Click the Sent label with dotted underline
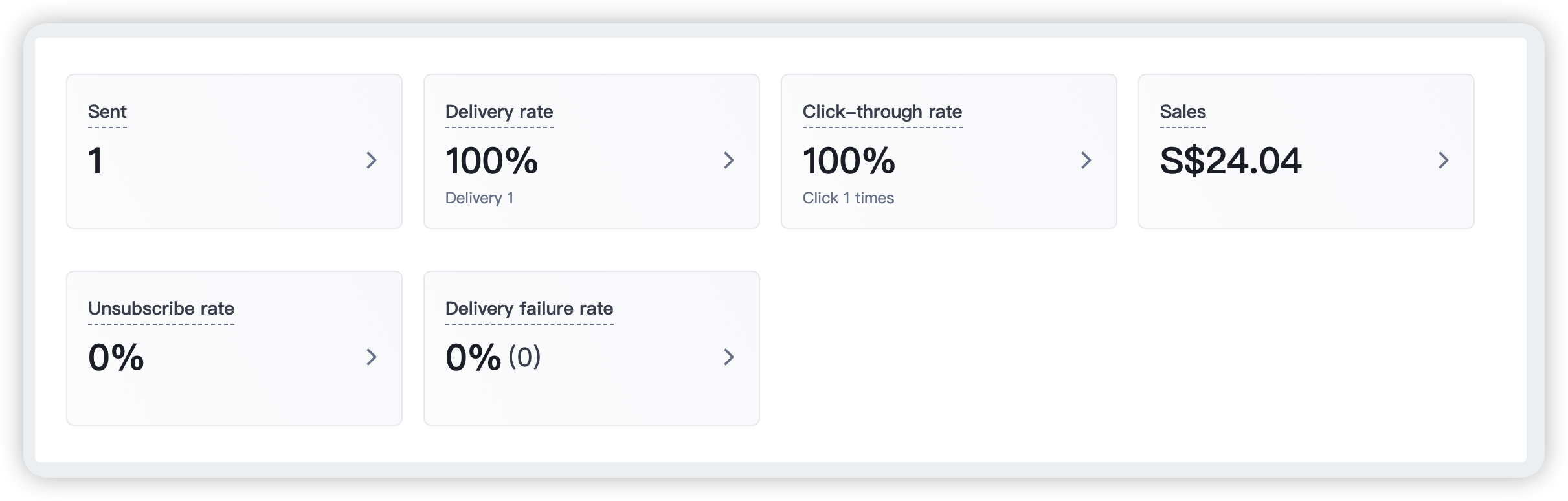Viewport: 1568px width, 501px height. pos(107,112)
